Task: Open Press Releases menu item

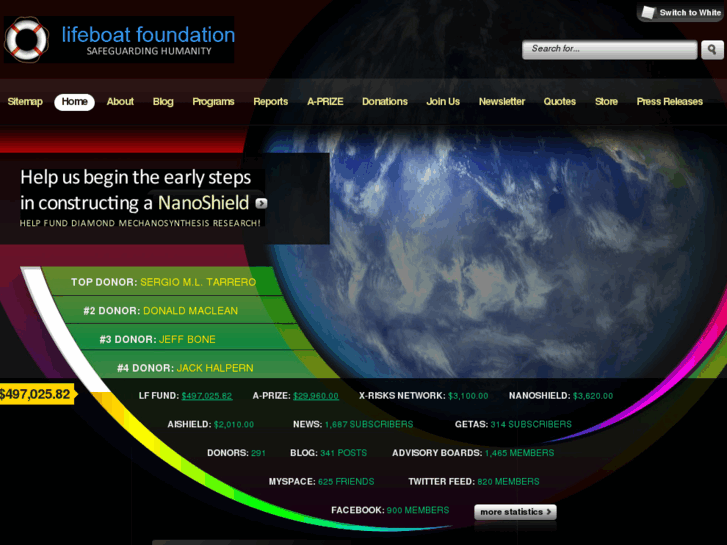Action: point(670,102)
